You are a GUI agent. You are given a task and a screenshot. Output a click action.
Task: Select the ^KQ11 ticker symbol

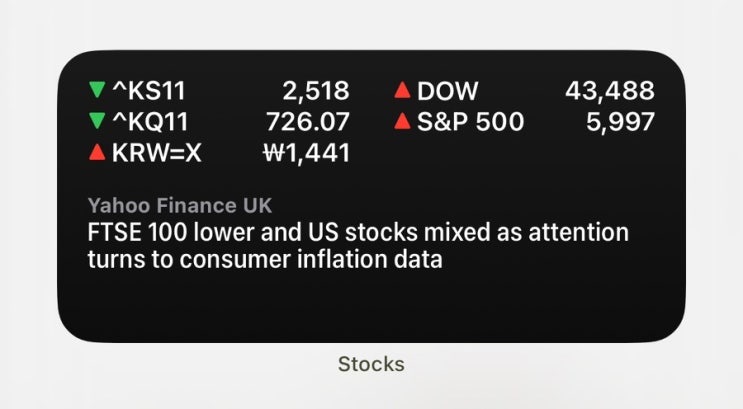click(x=151, y=123)
